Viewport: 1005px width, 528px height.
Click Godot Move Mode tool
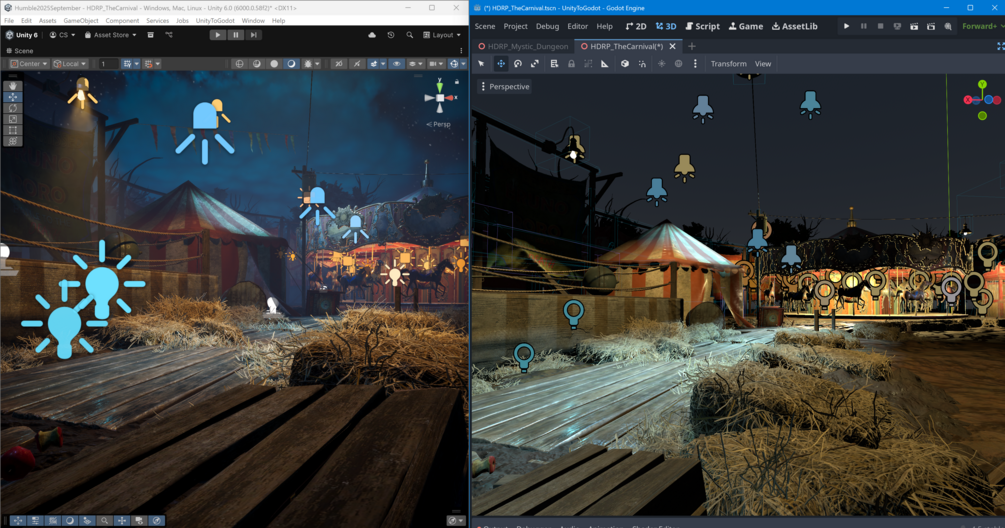click(x=501, y=64)
